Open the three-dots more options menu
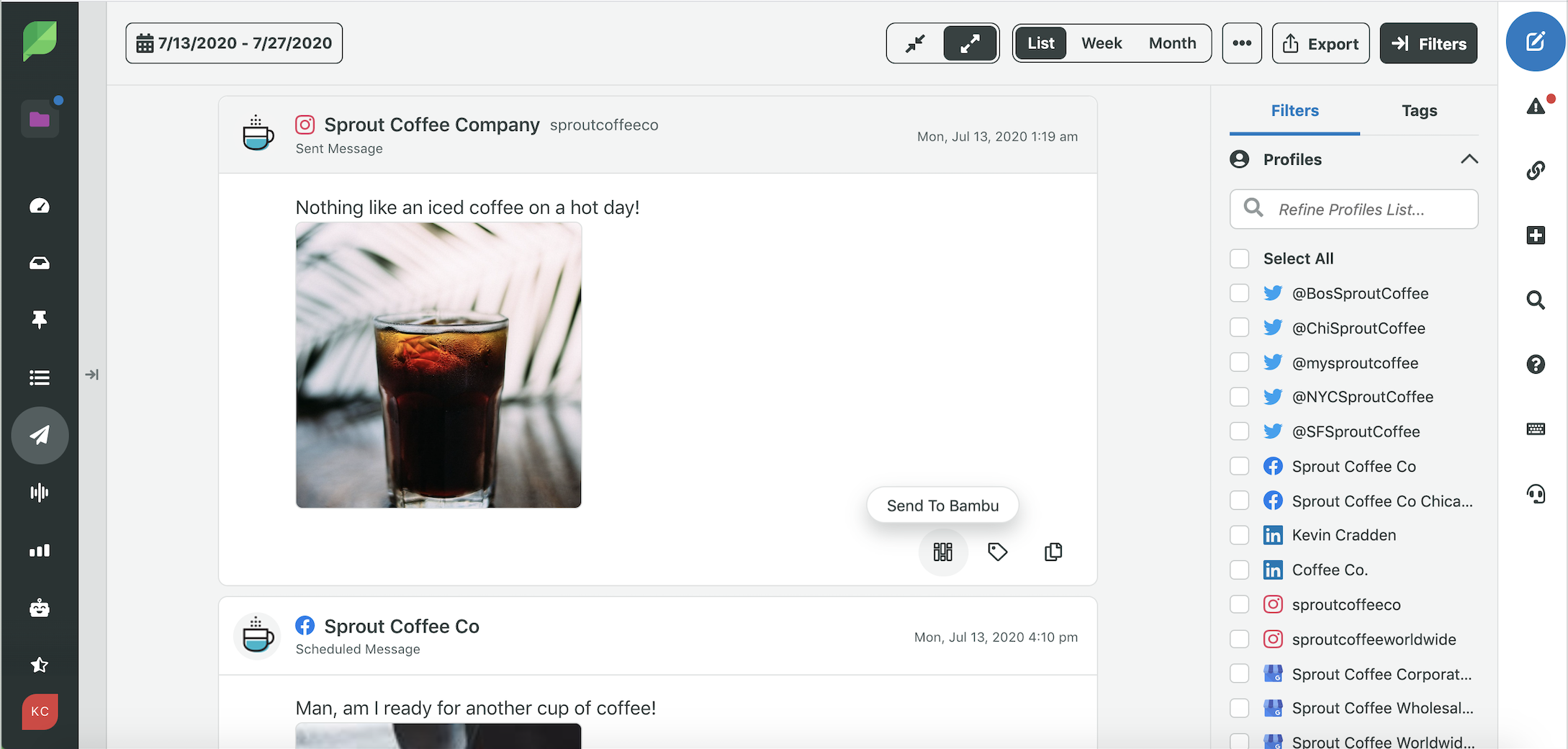 (x=1242, y=43)
